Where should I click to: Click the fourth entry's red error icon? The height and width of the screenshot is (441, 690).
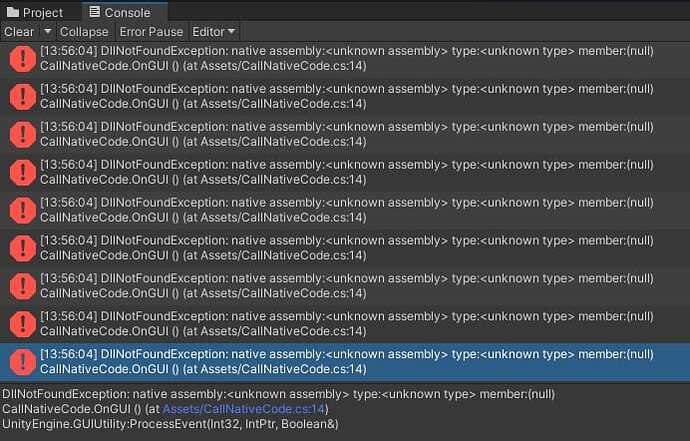pyautogui.click(x=22, y=172)
